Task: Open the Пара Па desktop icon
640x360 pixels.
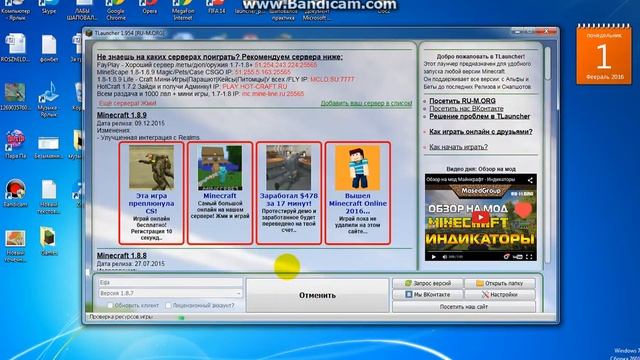Action: [x=16, y=144]
